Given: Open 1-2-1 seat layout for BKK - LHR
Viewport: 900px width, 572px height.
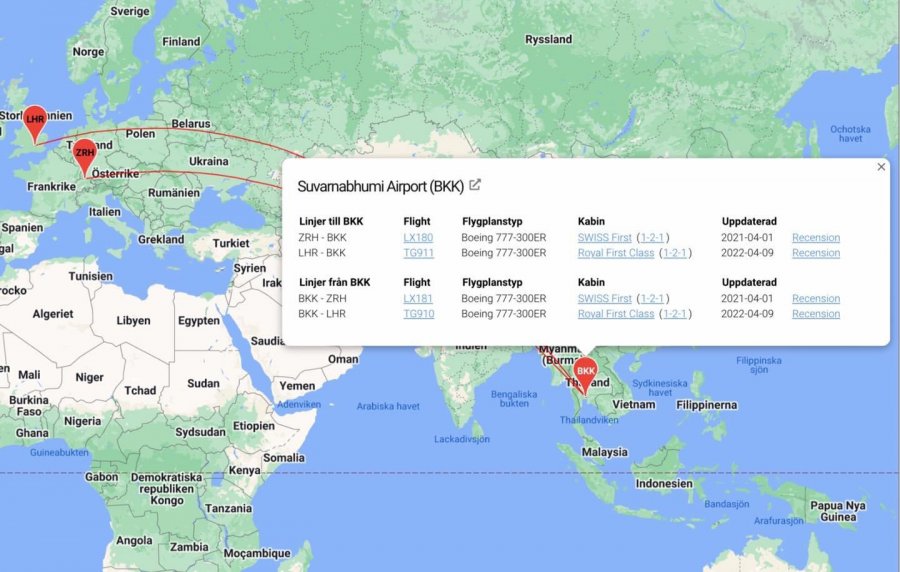Looking at the screenshot, I should click(x=675, y=314).
